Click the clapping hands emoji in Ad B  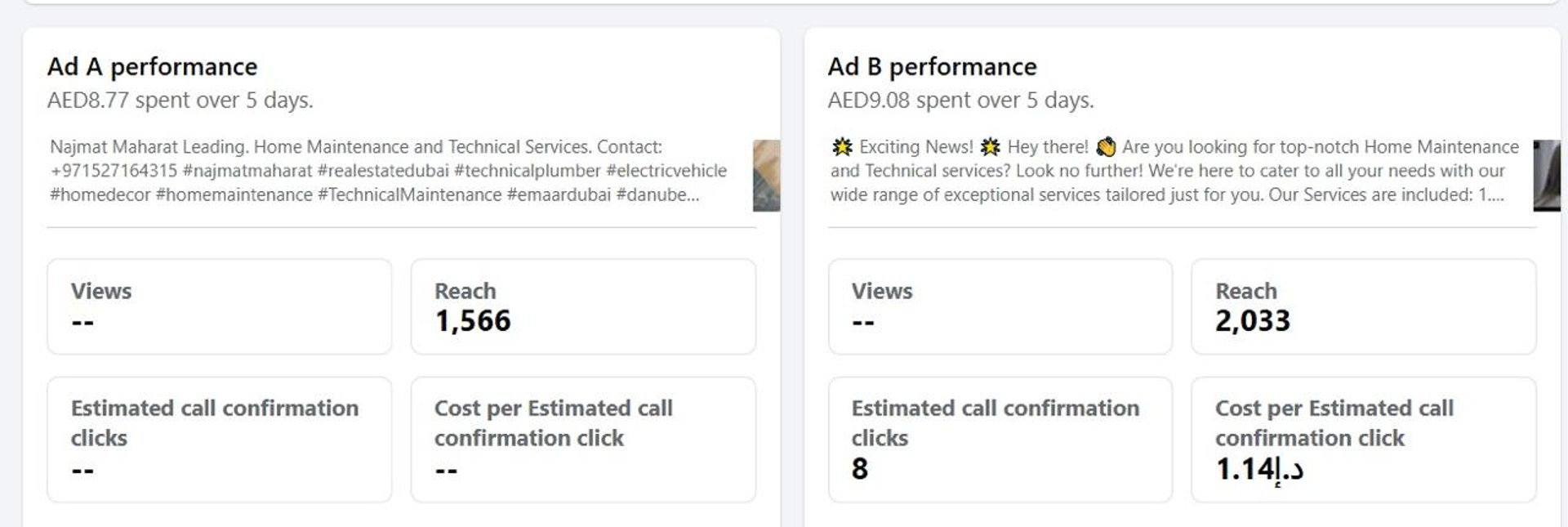click(x=1106, y=147)
